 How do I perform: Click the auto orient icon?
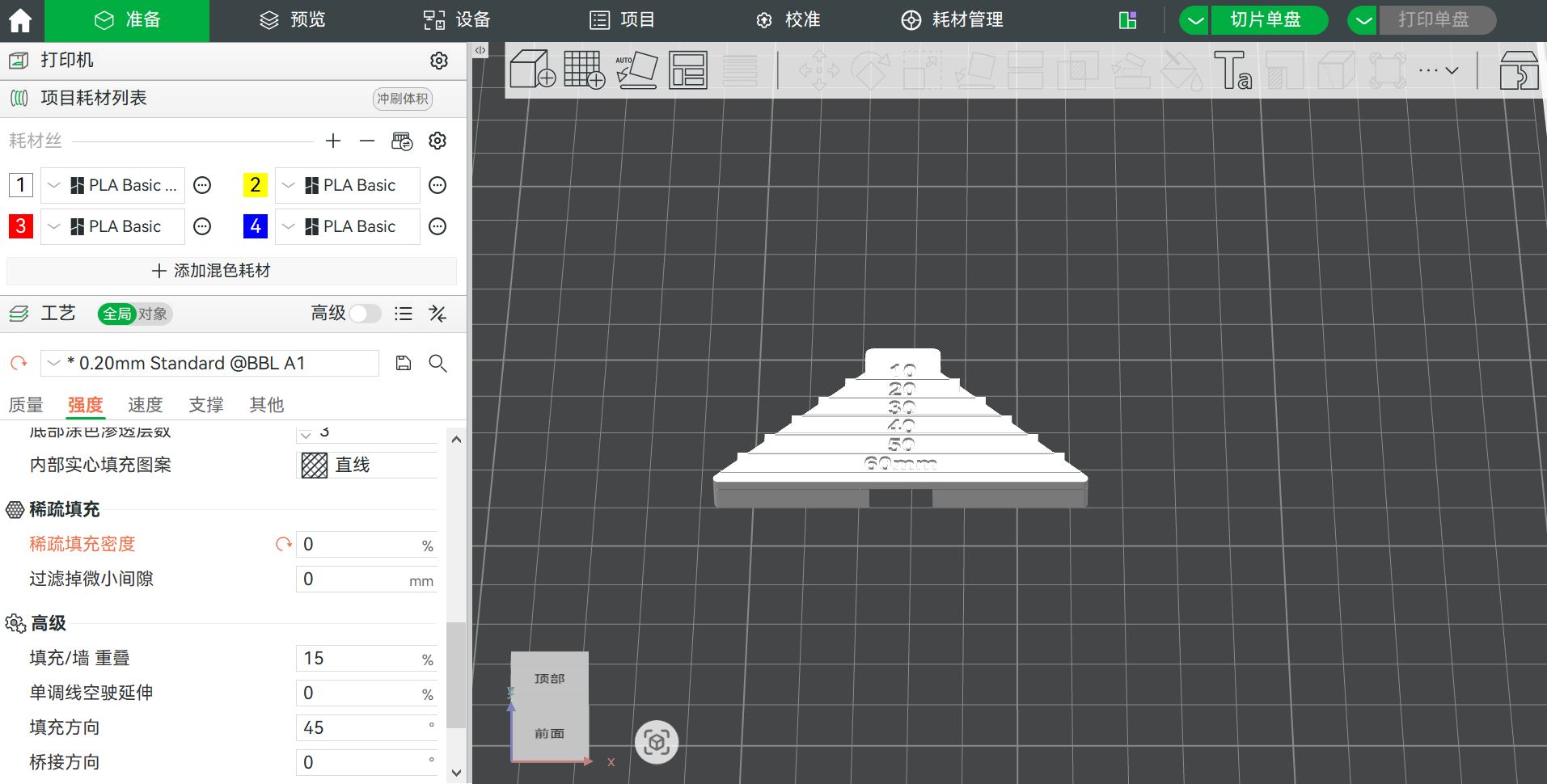coord(636,70)
